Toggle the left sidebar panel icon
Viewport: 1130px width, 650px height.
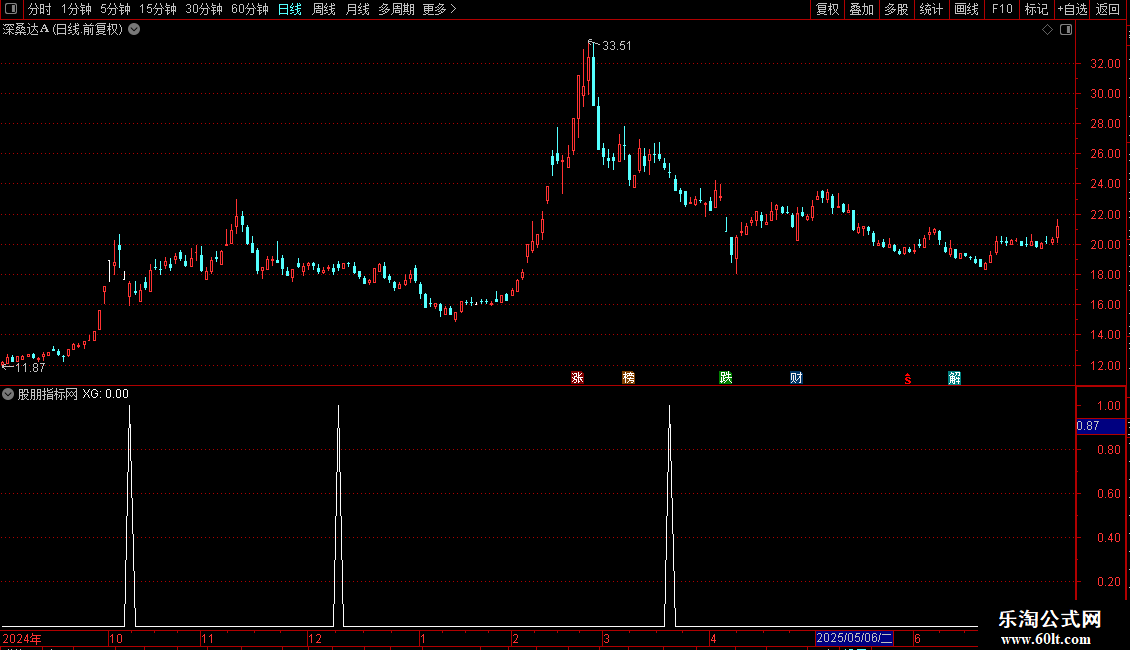(11, 9)
